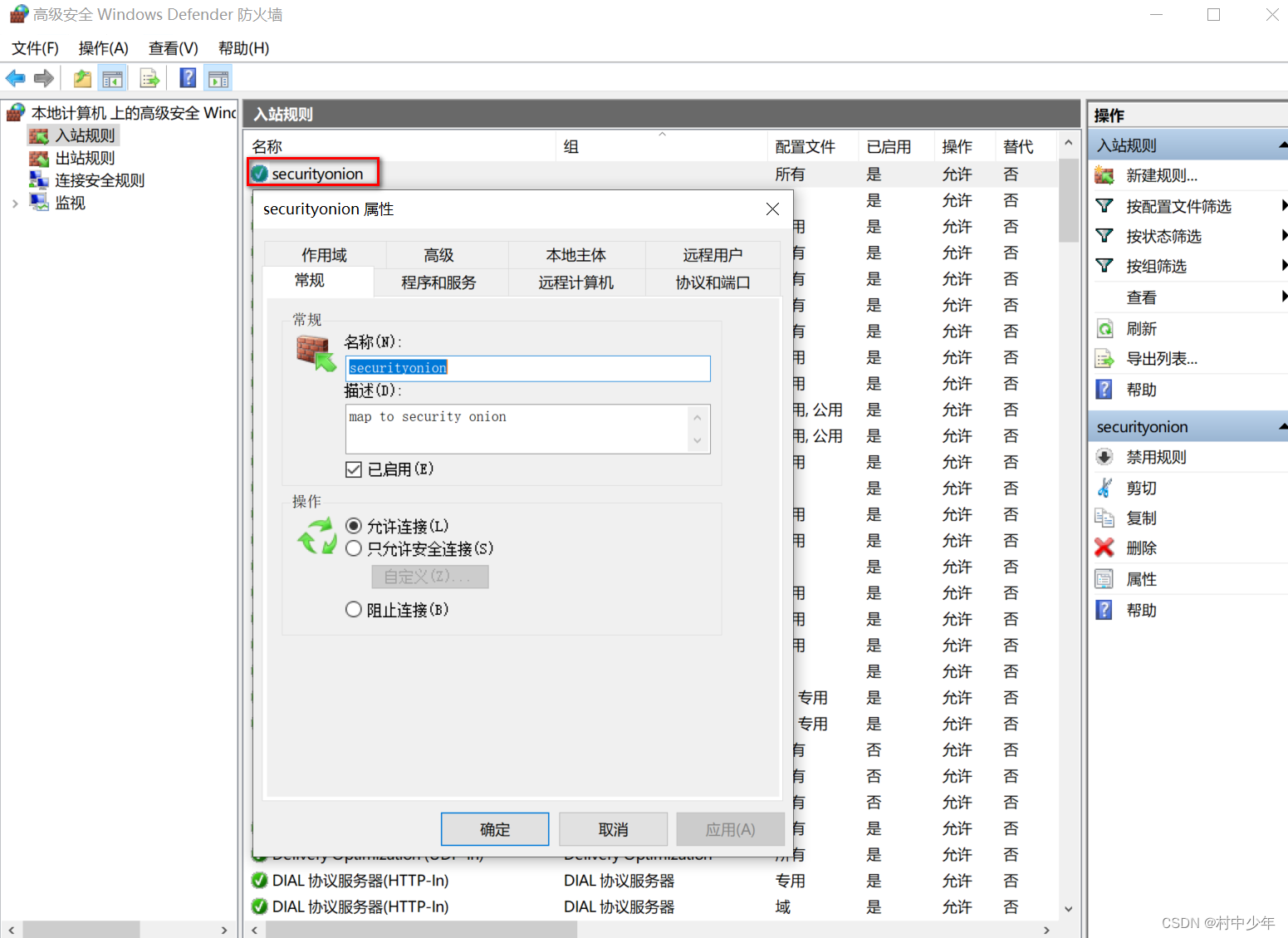Open the 操作(A) menu
The image size is (1288, 938).
[104, 48]
